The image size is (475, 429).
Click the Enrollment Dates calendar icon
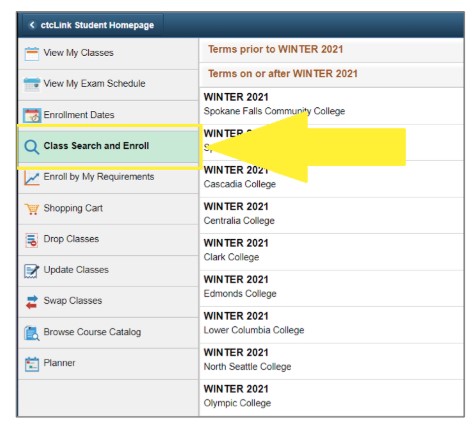click(32, 115)
